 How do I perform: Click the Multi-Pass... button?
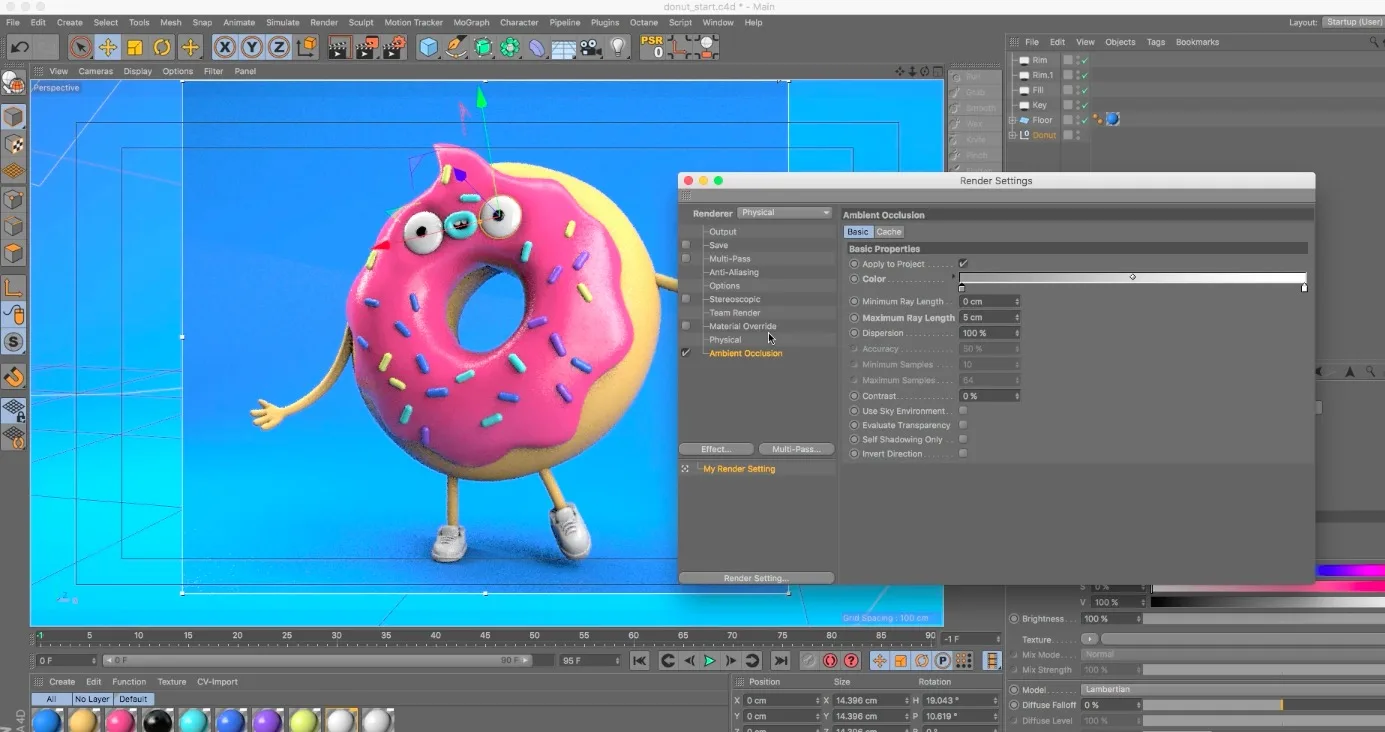[x=796, y=449]
